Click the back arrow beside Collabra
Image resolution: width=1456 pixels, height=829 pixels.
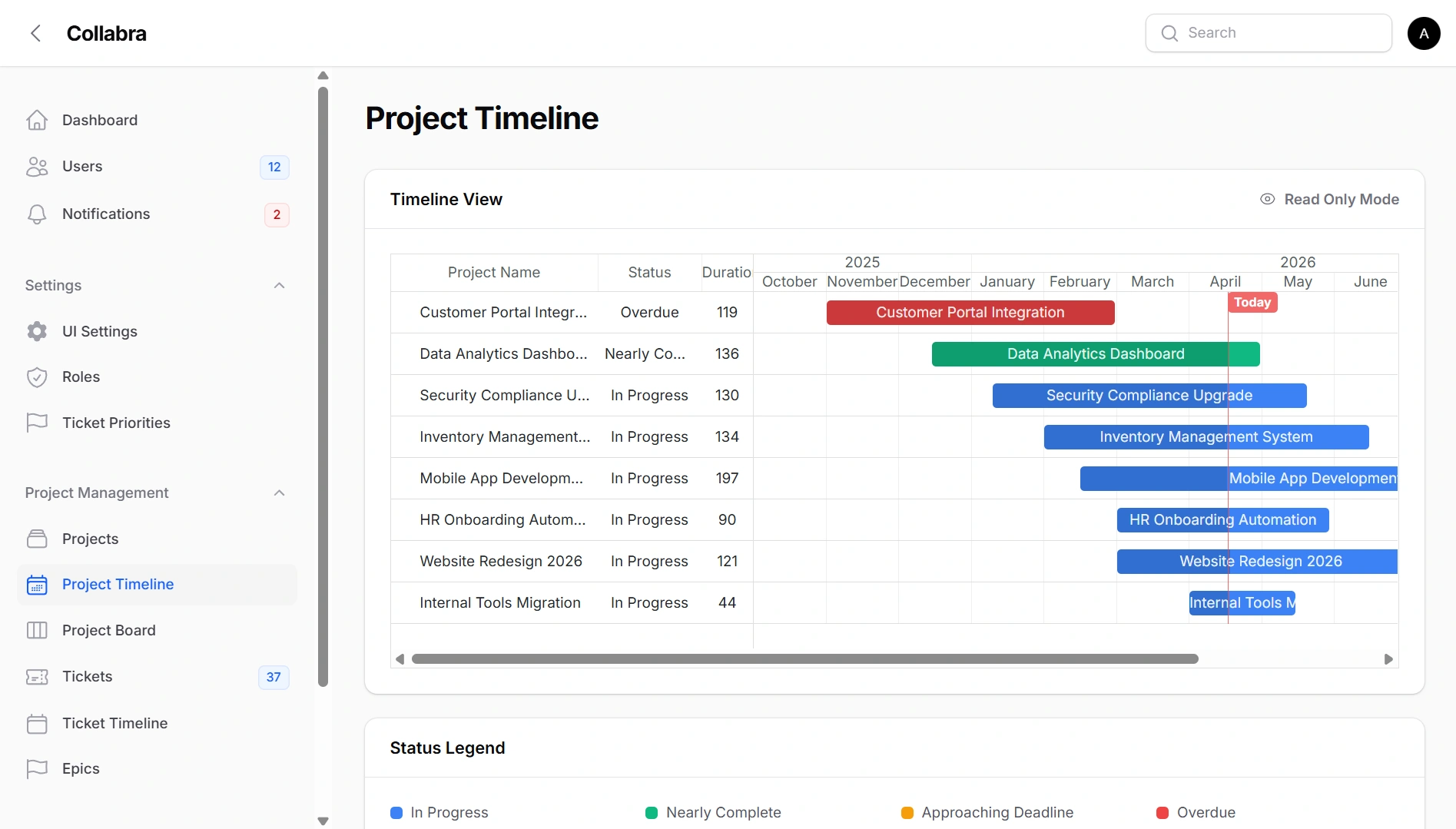(x=35, y=33)
